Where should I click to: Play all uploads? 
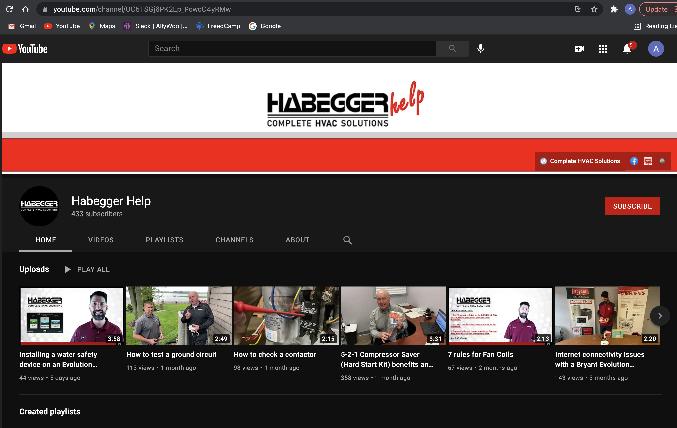pos(88,269)
